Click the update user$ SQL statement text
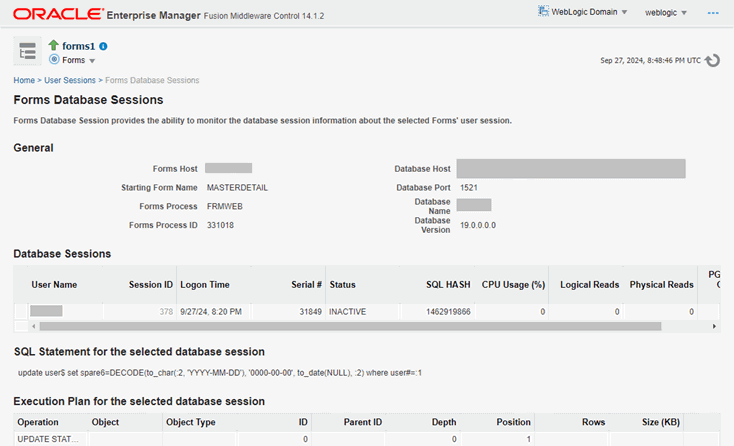 tap(220, 373)
